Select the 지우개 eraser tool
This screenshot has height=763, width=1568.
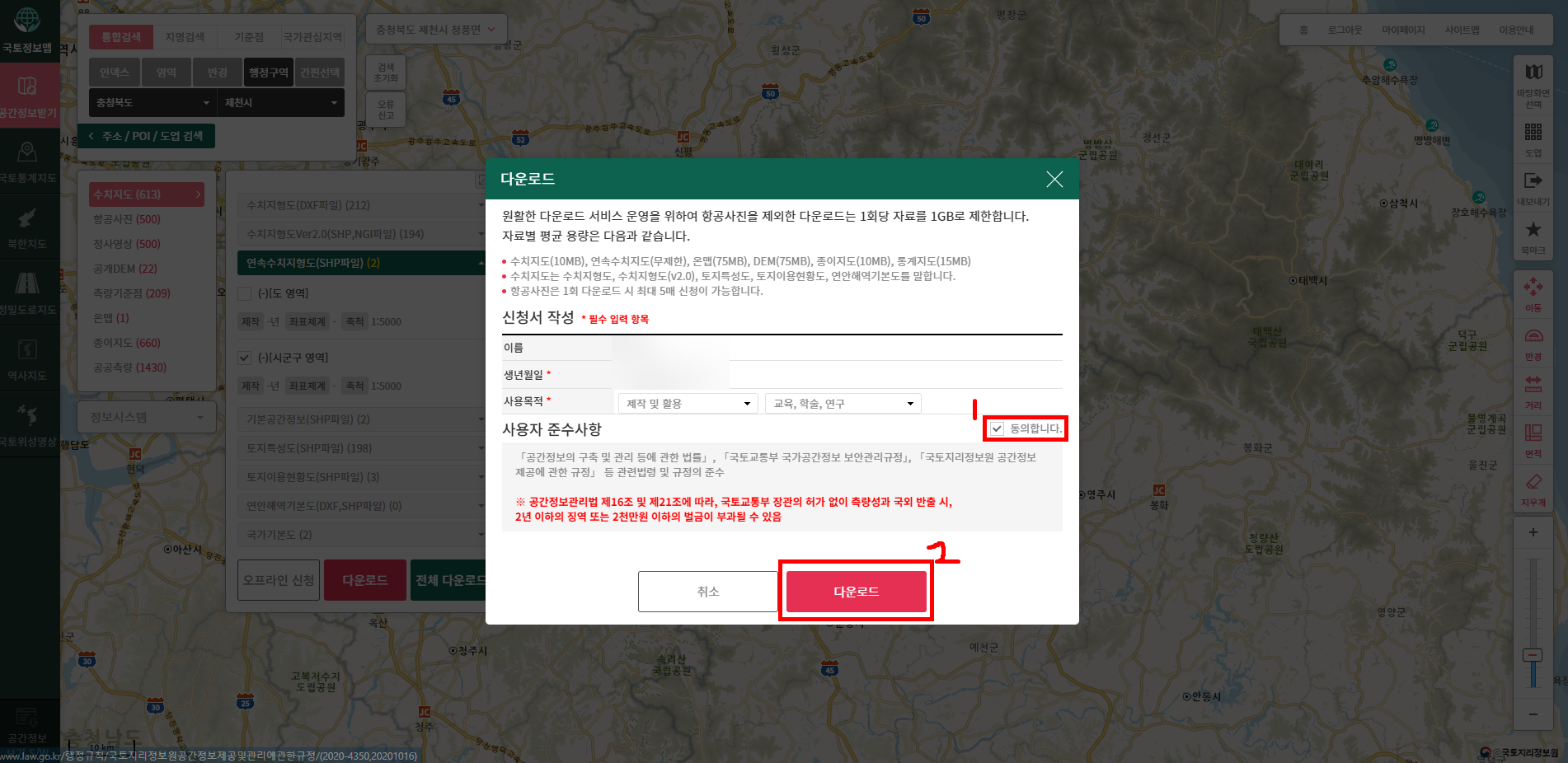[x=1533, y=489]
